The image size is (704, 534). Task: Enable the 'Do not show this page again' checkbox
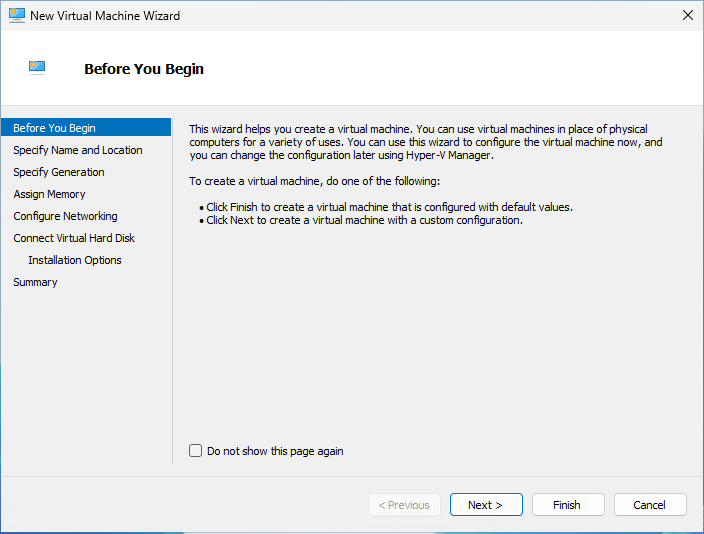pos(196,451)
